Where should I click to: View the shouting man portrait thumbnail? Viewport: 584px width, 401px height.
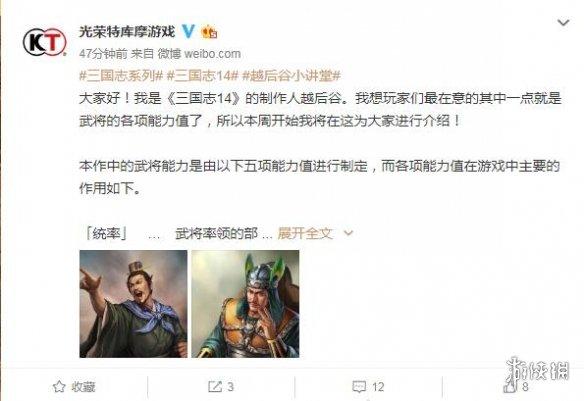tap(133, 304)
